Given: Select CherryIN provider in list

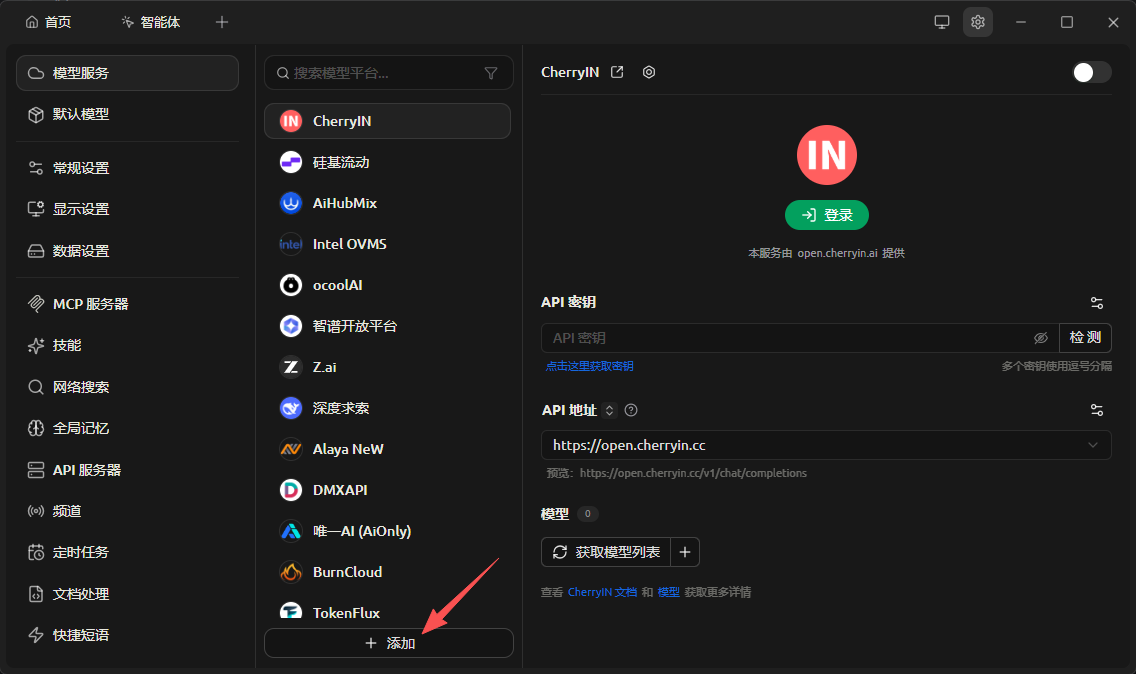Looking at the screenshot, I should tap(388, 121).
